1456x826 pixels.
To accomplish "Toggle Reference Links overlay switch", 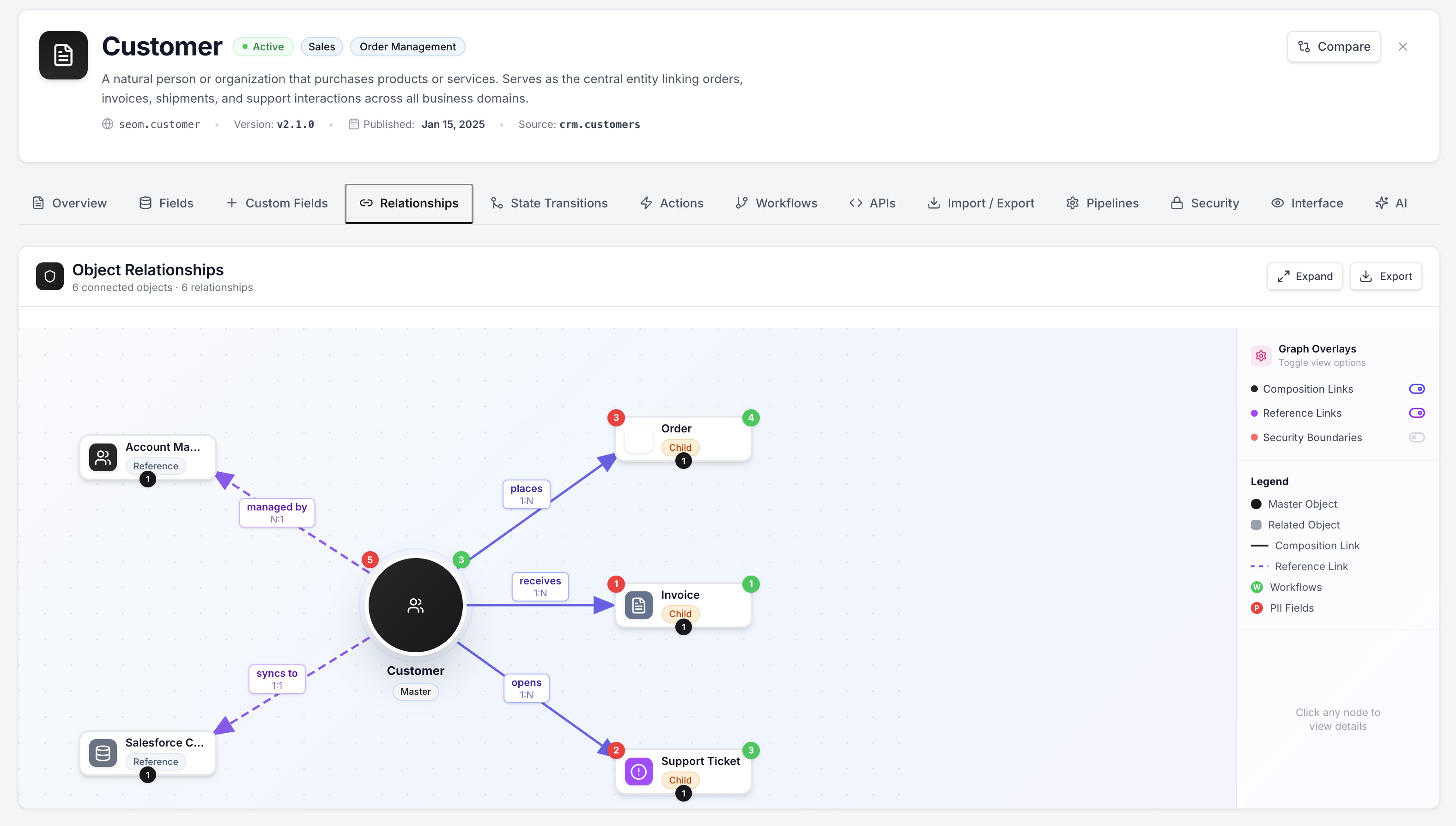I will [x=1416, y=413].
